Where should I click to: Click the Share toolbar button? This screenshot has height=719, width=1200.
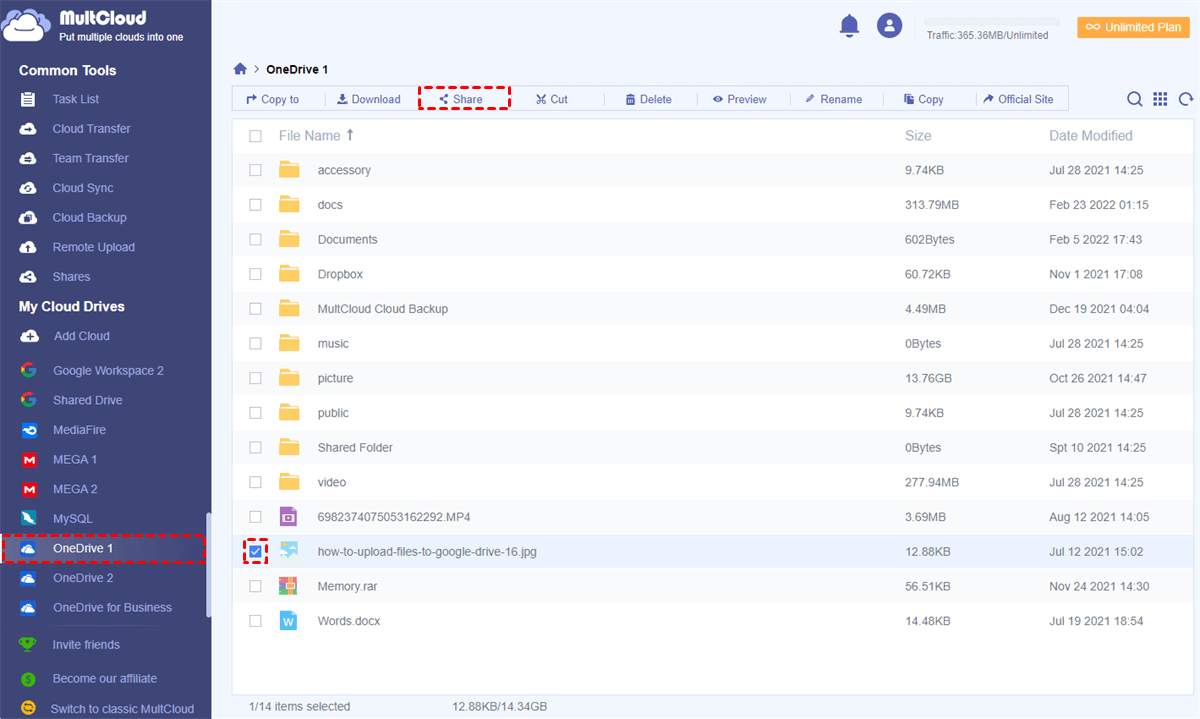[462, 99]
